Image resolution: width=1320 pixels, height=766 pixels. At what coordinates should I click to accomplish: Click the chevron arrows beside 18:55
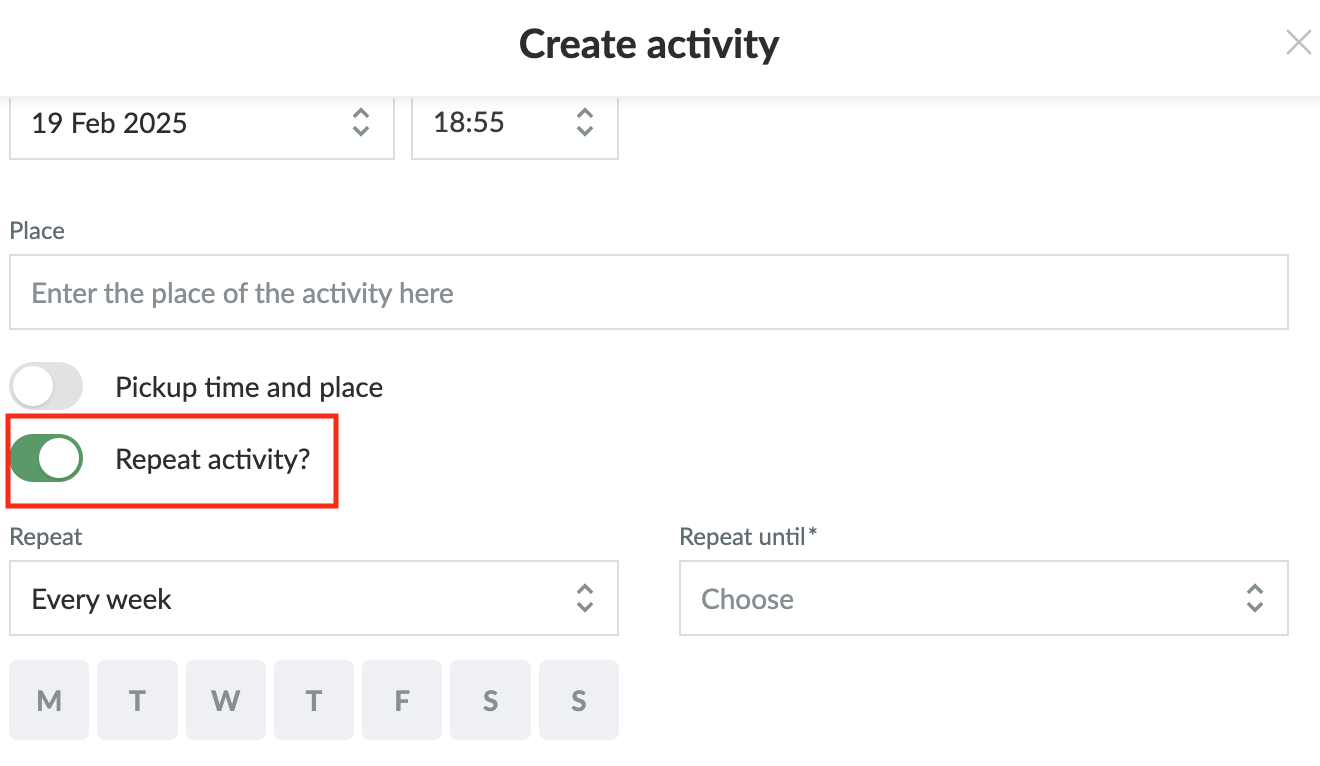[x=585, y=123]
